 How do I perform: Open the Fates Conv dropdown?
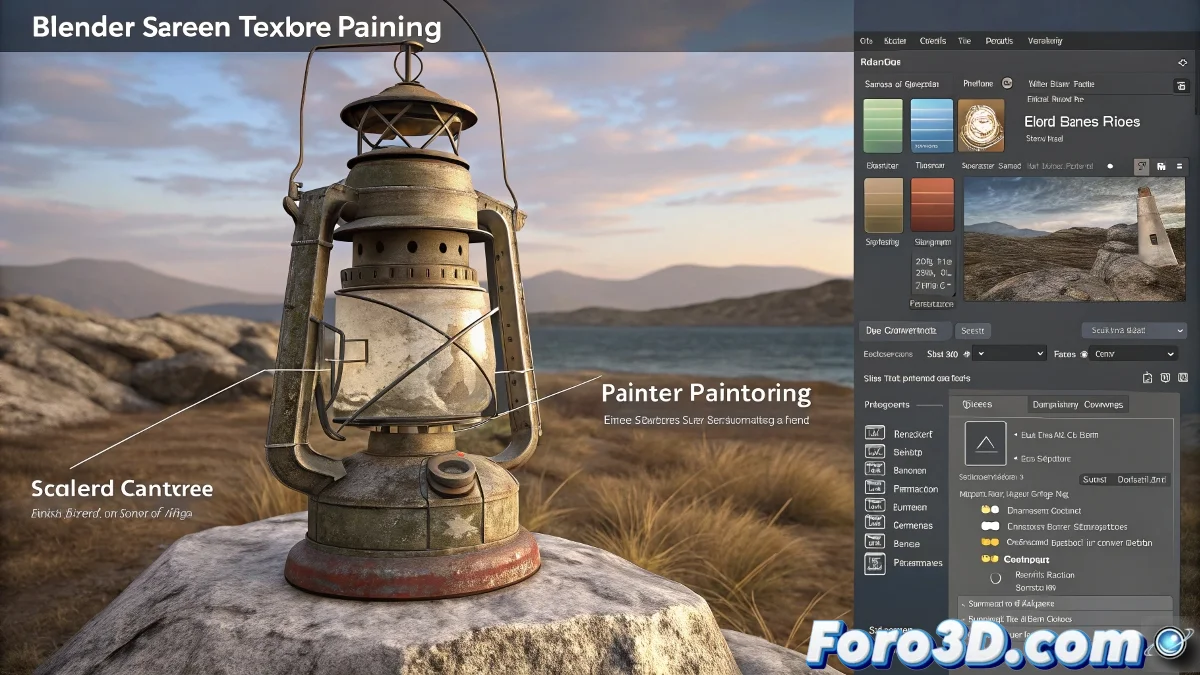pos(1134,354)
